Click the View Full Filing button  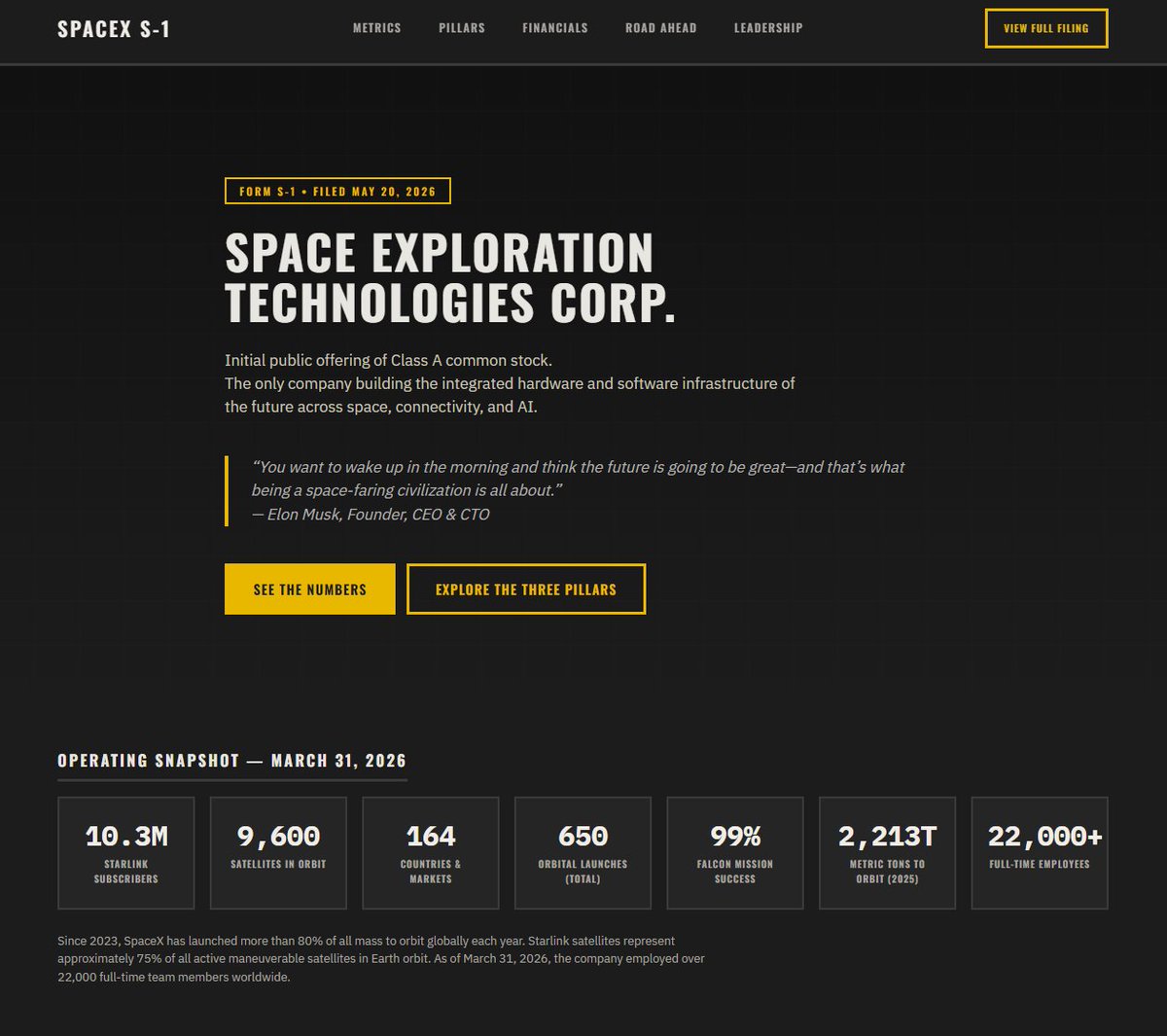(1046, 28)
